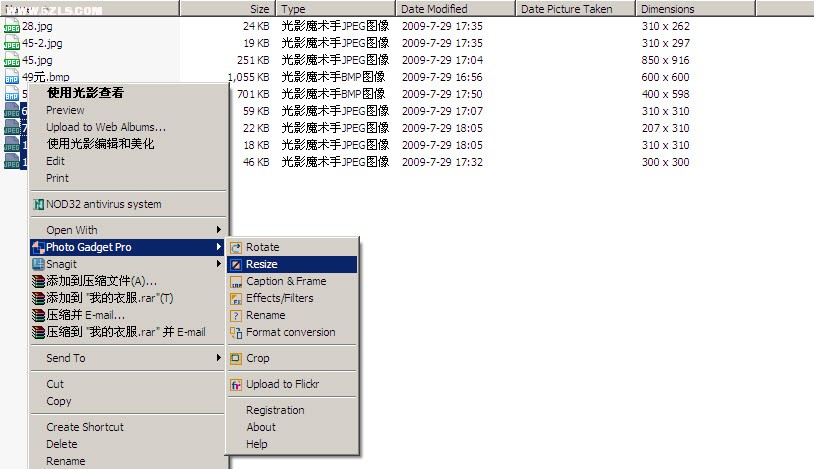
Task: Click the JPEG file icon of 45-2.jpg
Action: click(x=11, y=43)
